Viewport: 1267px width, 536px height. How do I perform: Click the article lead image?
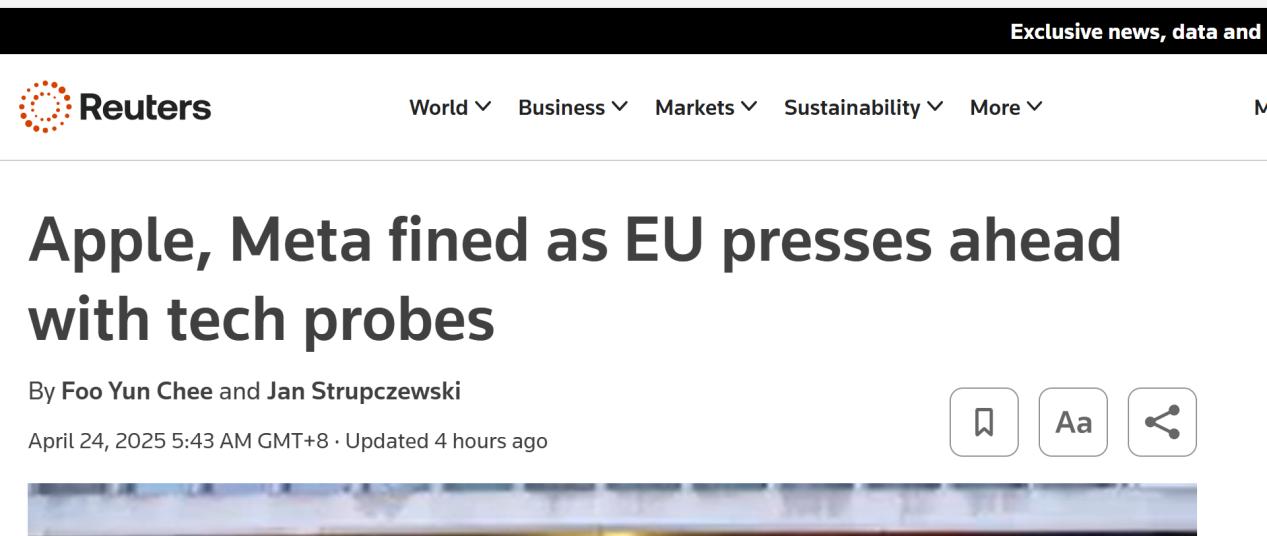[x=612, y=509]
